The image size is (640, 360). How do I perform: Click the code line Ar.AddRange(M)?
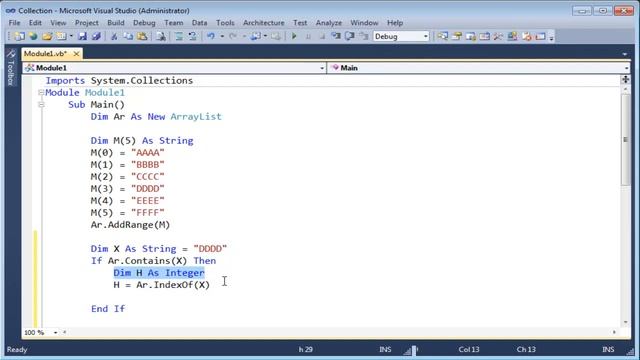click(x=130, y=225)
